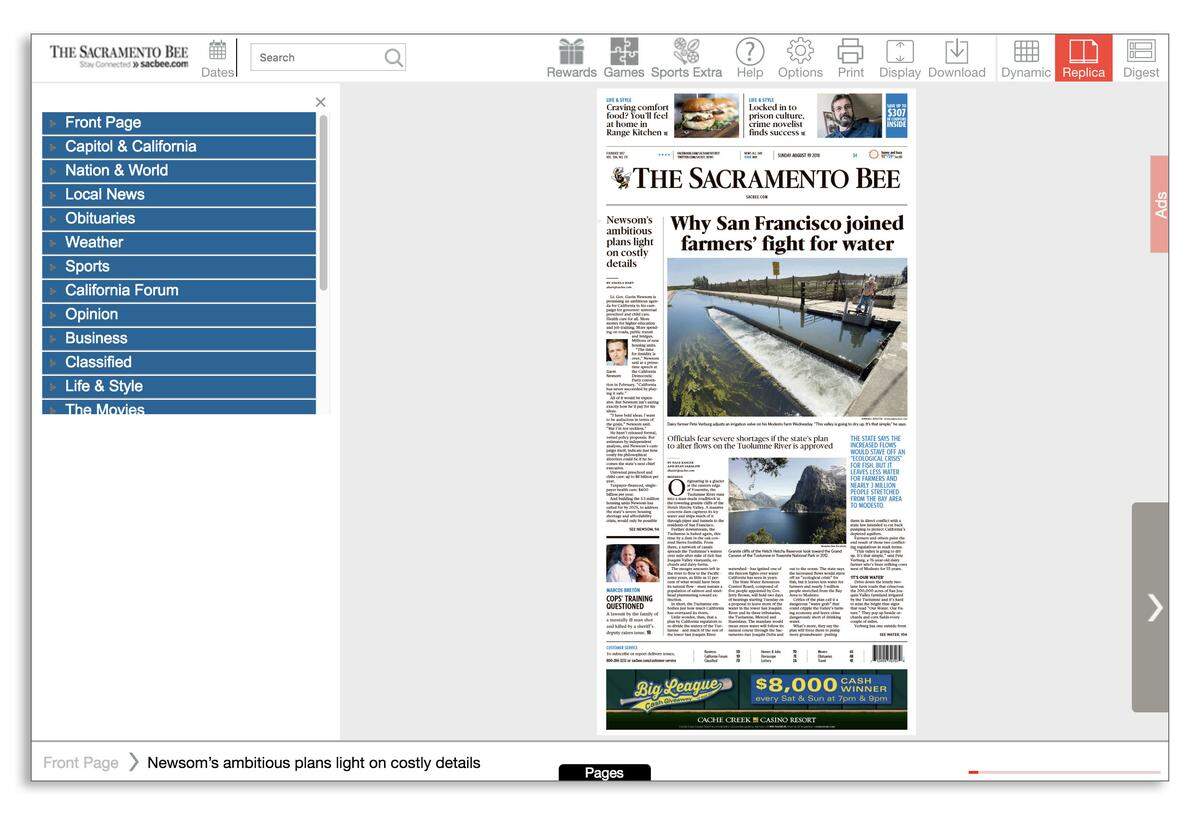Click the Hetch Hetchy reservoir photo
This screenshot has width=1200, height=815.
point(787,501)
